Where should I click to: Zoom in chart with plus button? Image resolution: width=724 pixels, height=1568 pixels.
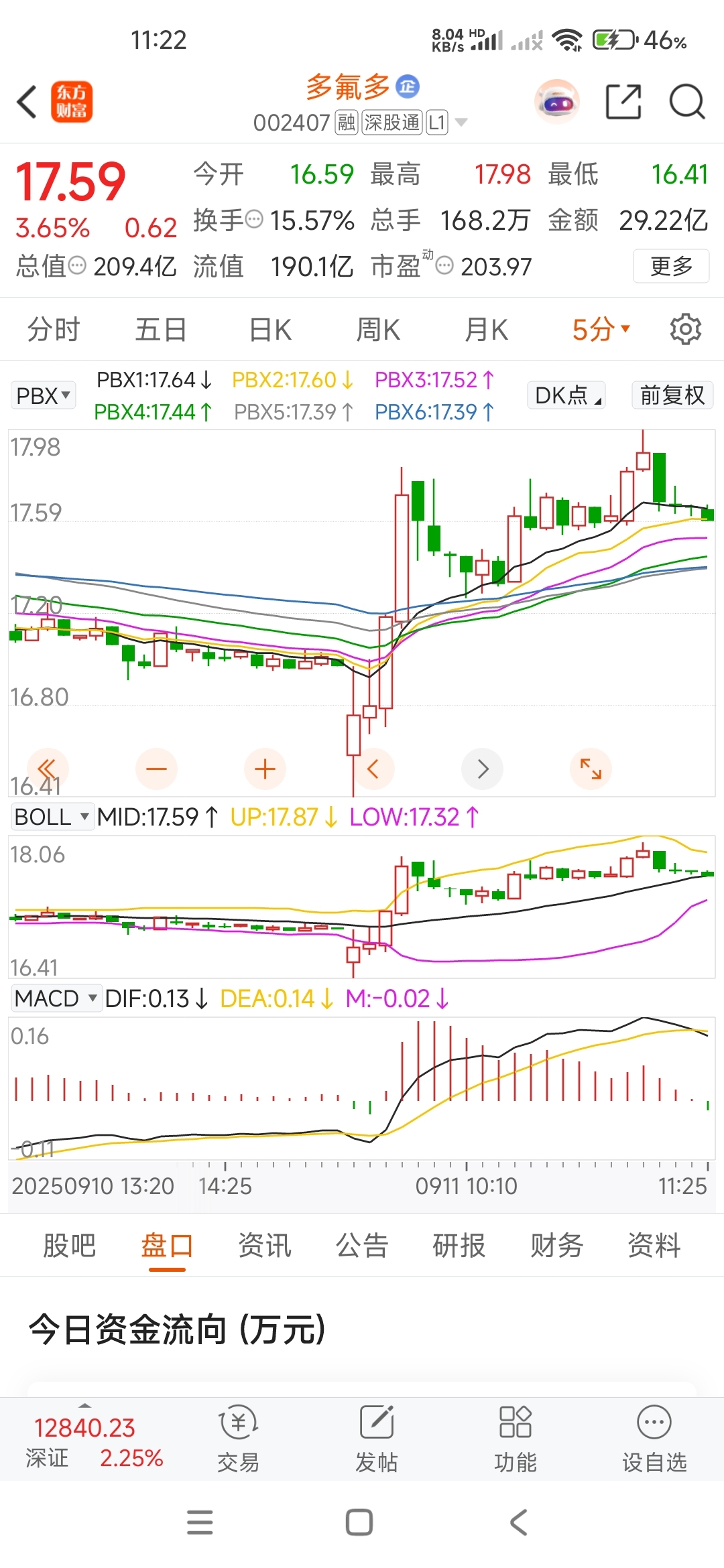[x=265, y=769]
